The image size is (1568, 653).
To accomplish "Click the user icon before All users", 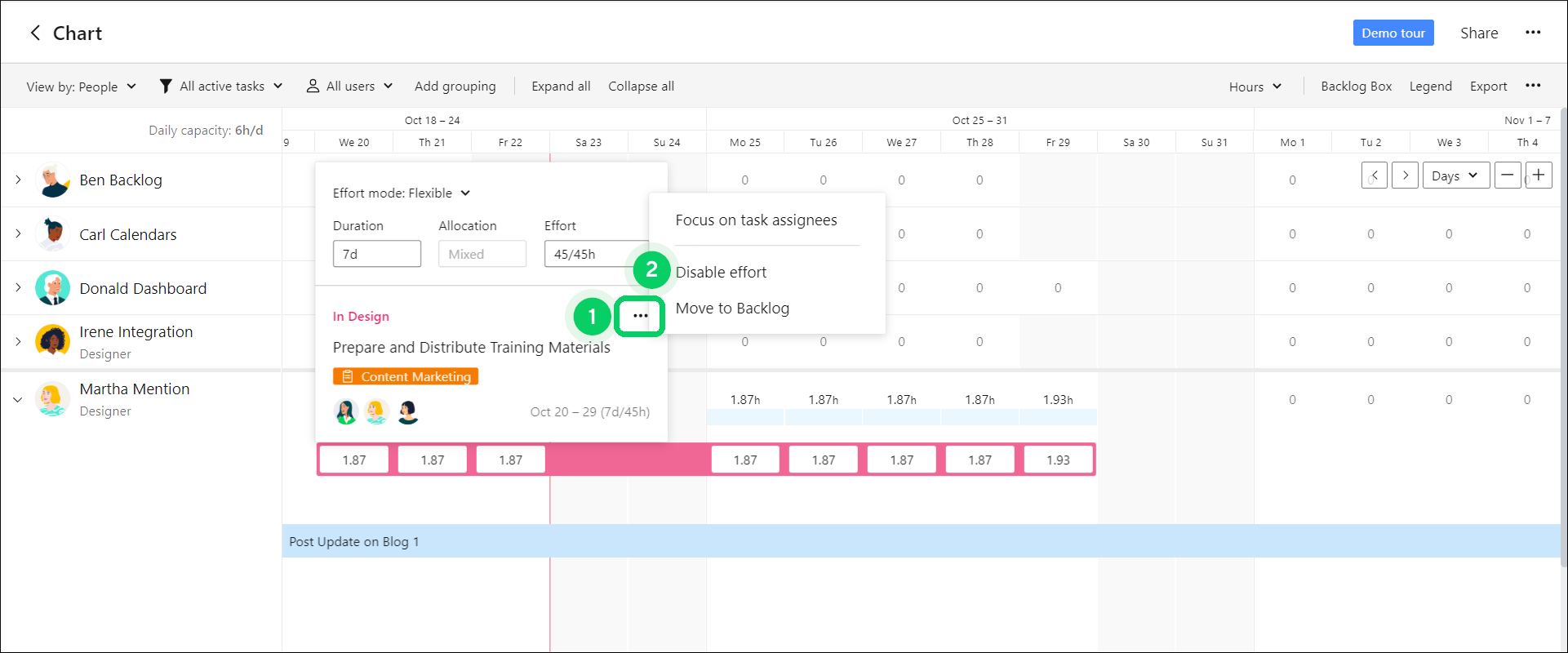I will click(x=313, y=86).
